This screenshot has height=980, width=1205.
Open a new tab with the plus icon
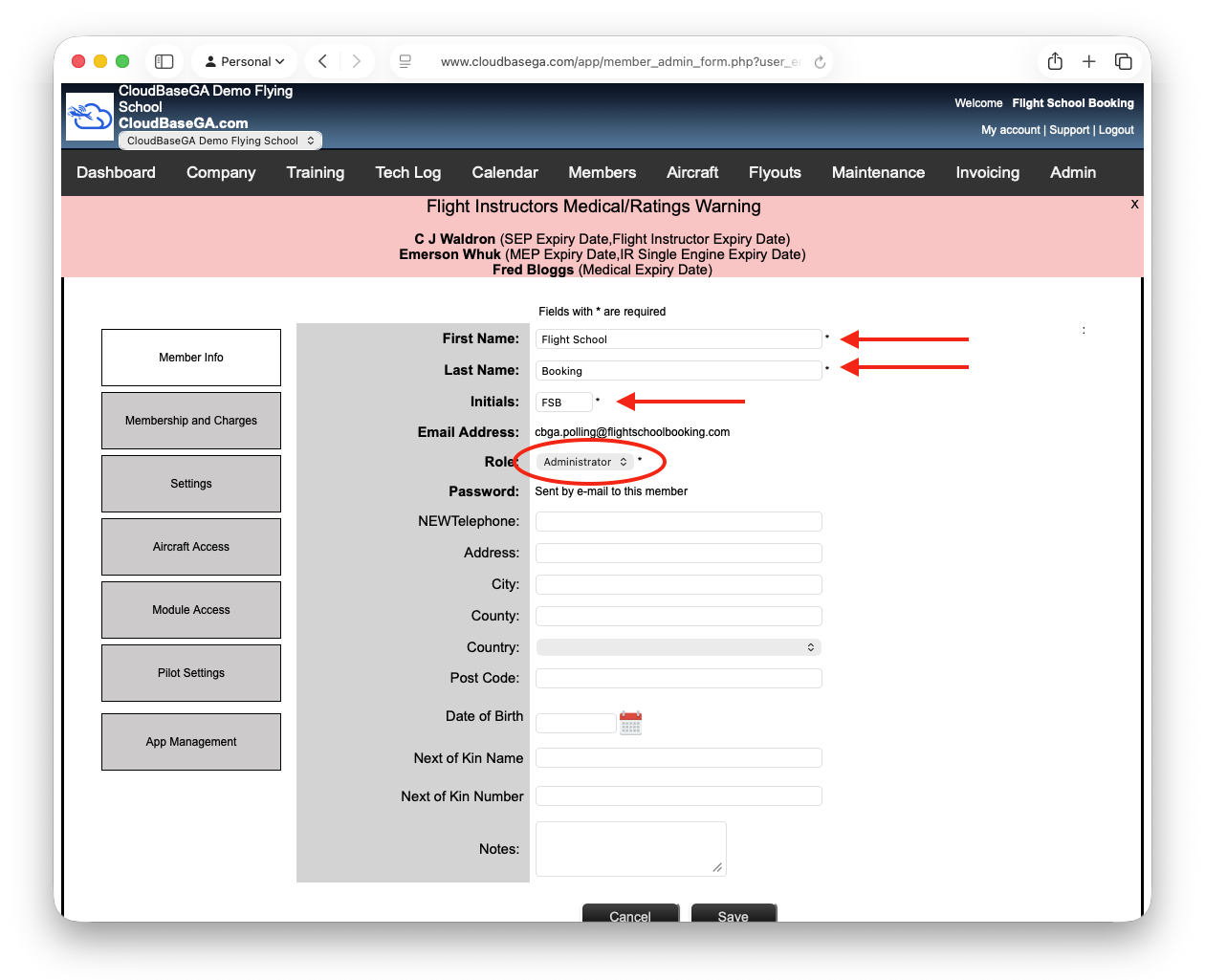pyautogui.click(x=1089, y=61)
